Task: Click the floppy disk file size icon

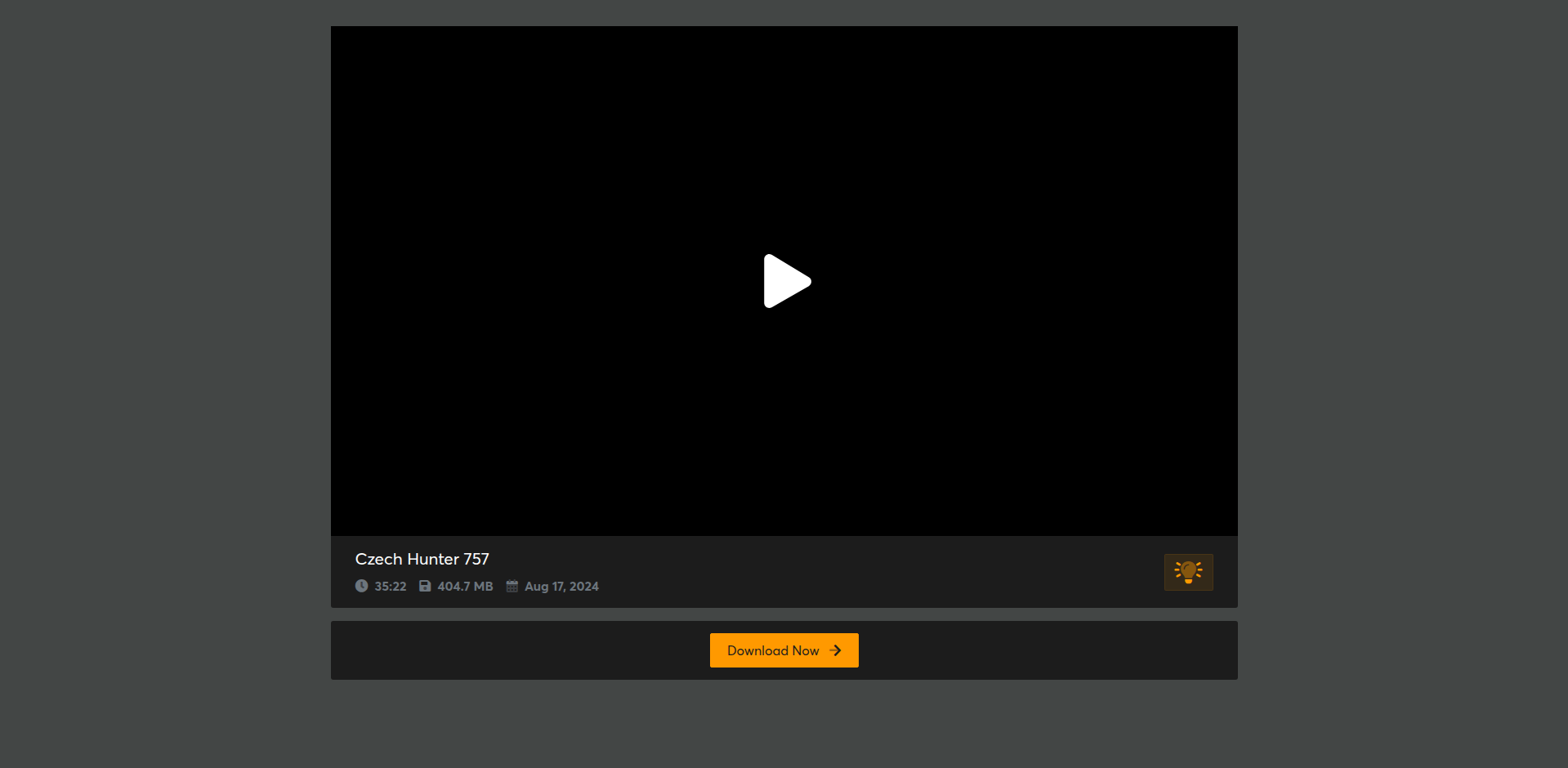Action: [x=425, y=586]
